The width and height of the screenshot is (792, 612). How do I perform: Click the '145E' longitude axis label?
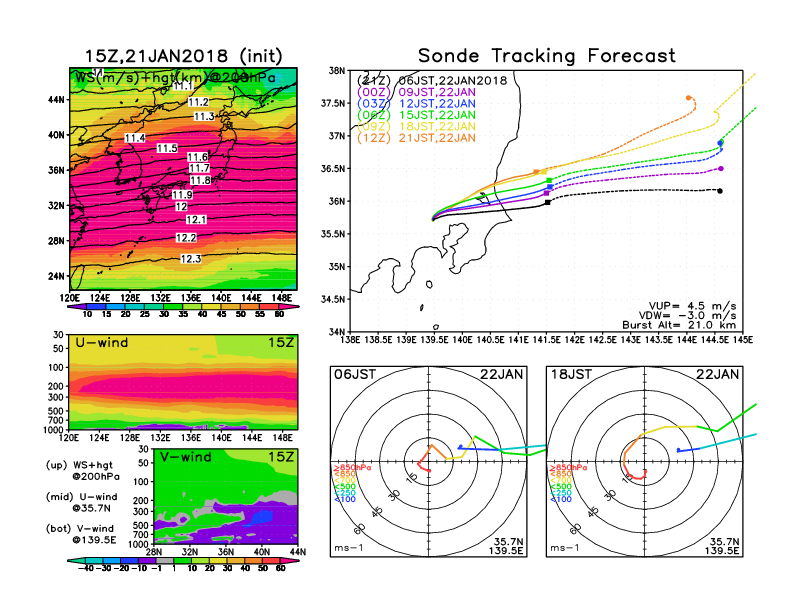(743, 340)
